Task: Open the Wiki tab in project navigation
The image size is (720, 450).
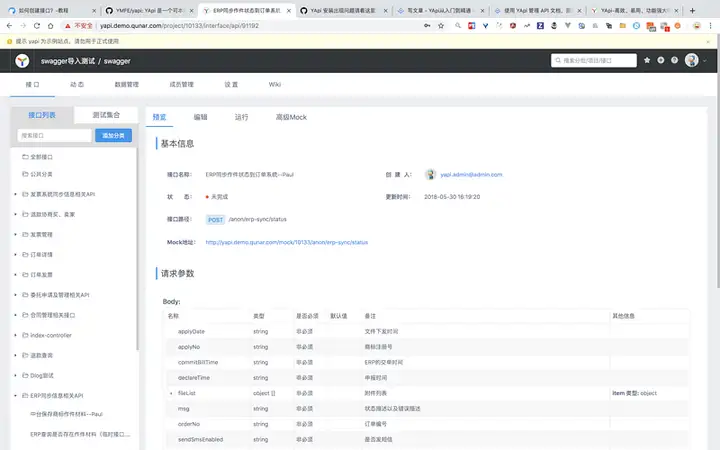Action: point(275,84)
